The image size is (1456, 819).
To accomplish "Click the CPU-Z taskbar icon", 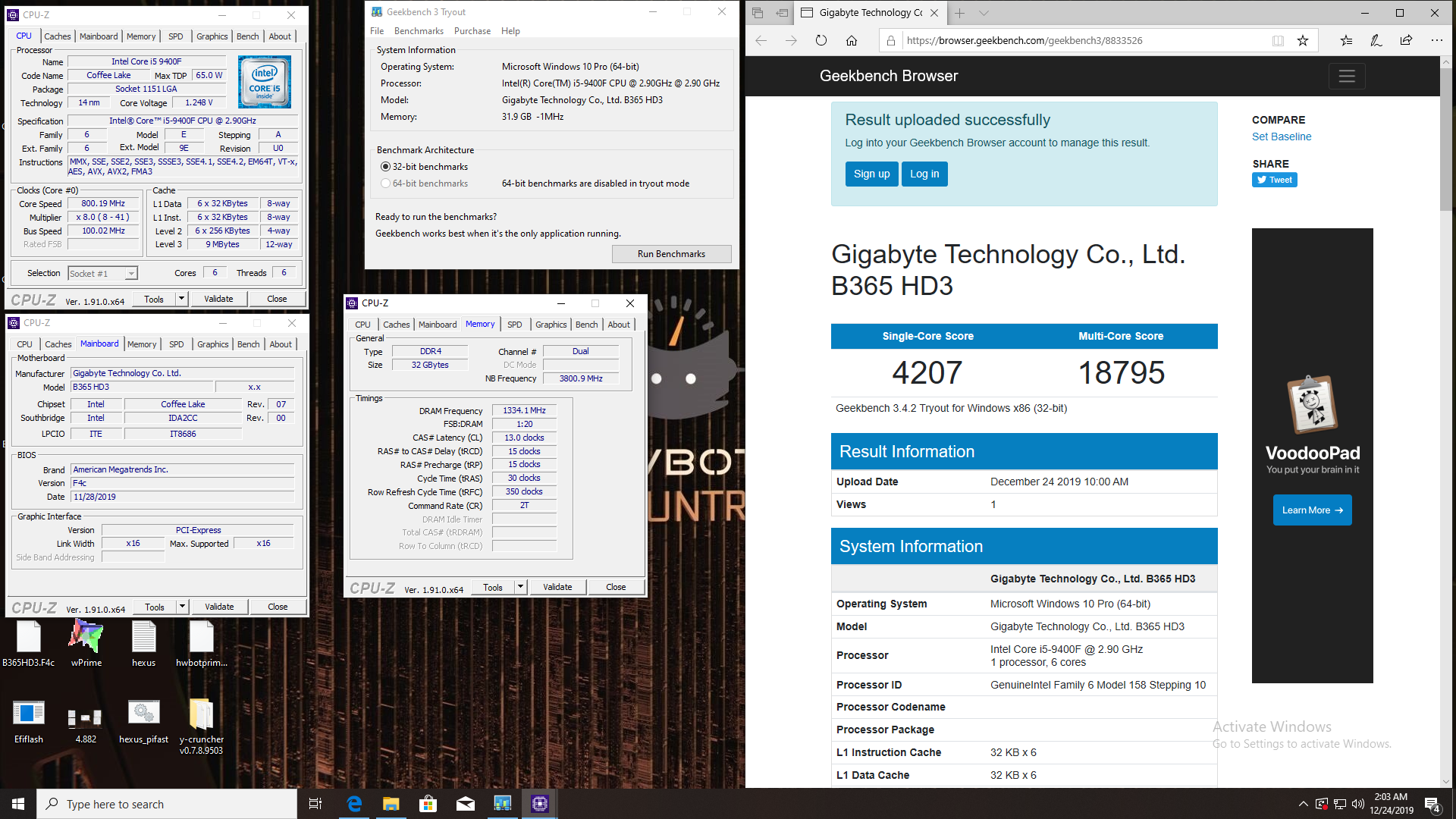I will point(540,804).
